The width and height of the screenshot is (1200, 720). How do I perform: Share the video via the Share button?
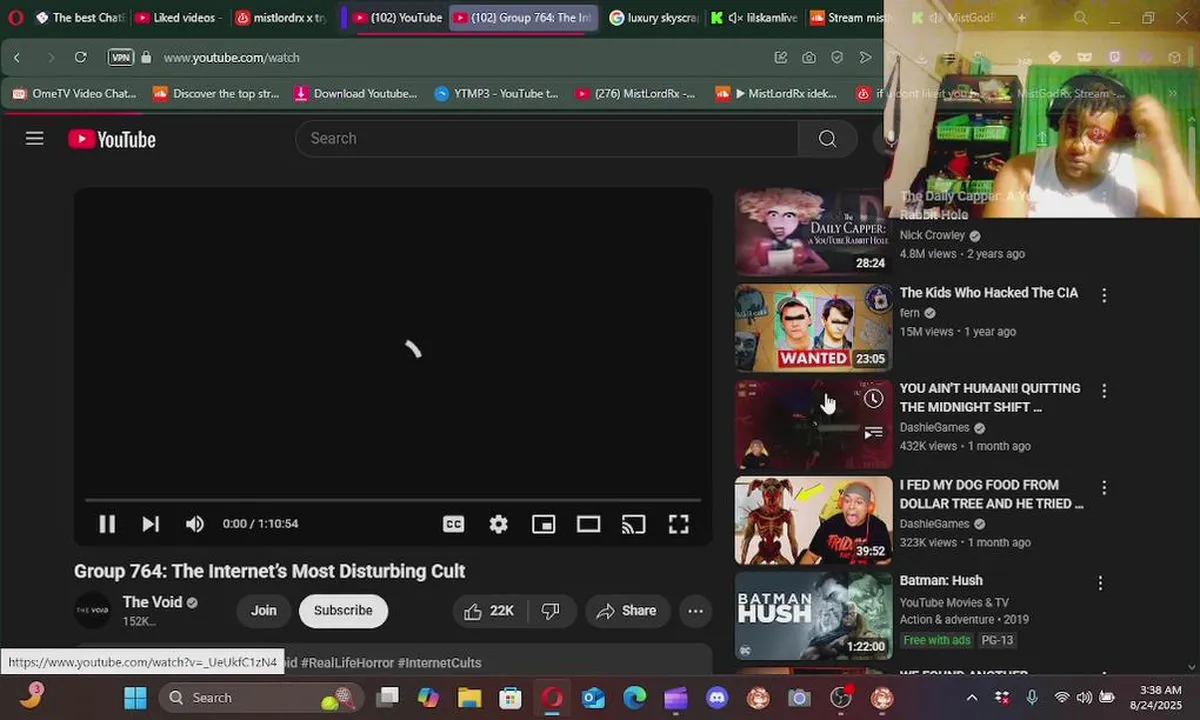point(626,611)
